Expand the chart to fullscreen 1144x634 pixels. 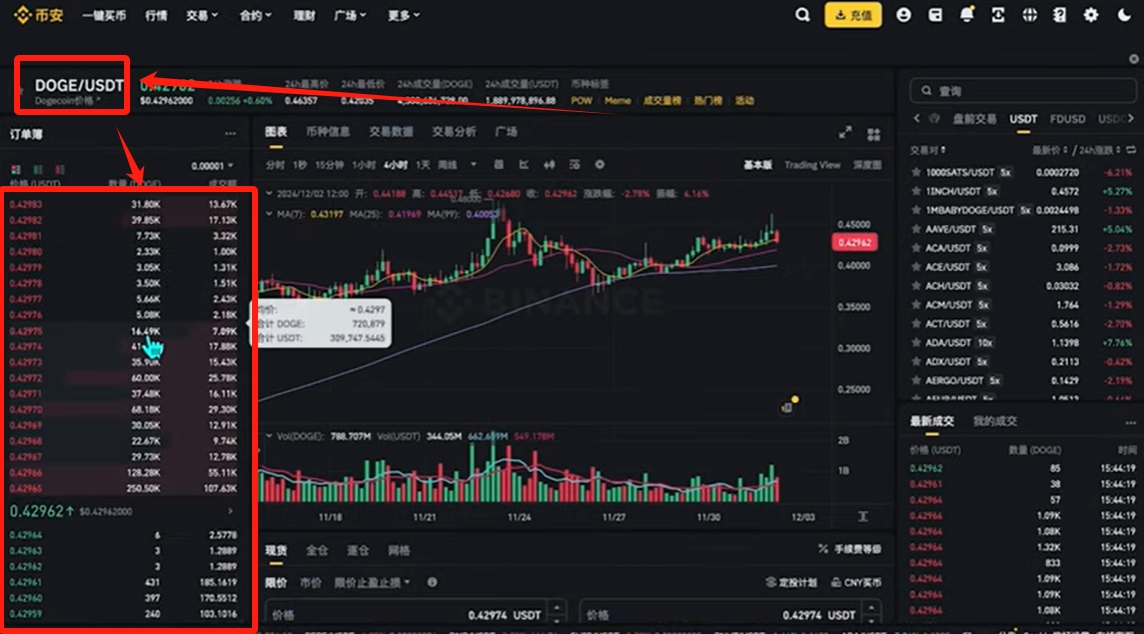(845, 133)
